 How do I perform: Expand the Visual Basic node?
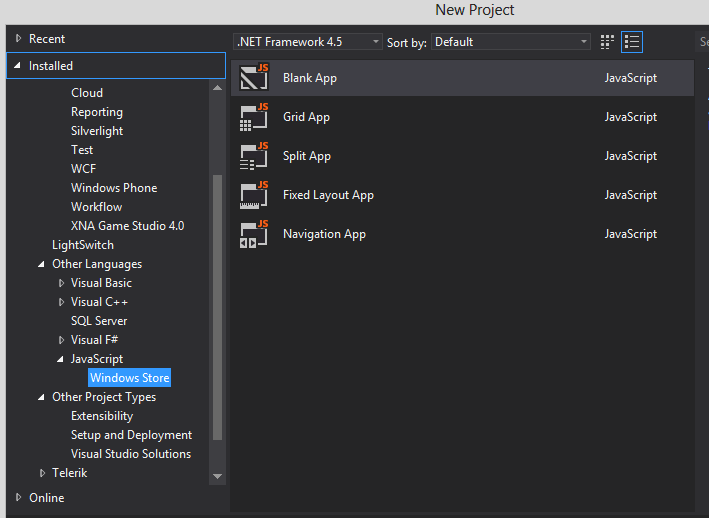click(61, 284)
